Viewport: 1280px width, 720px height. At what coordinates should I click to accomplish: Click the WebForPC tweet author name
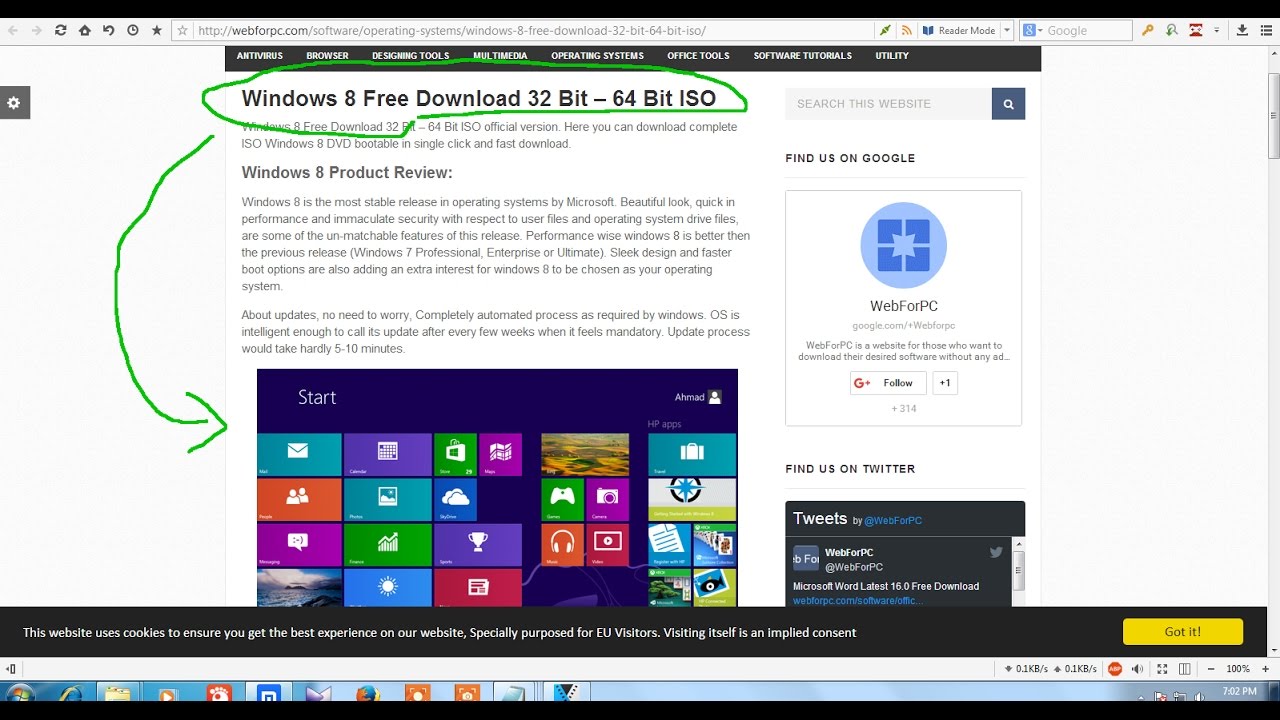pos(849,552)
